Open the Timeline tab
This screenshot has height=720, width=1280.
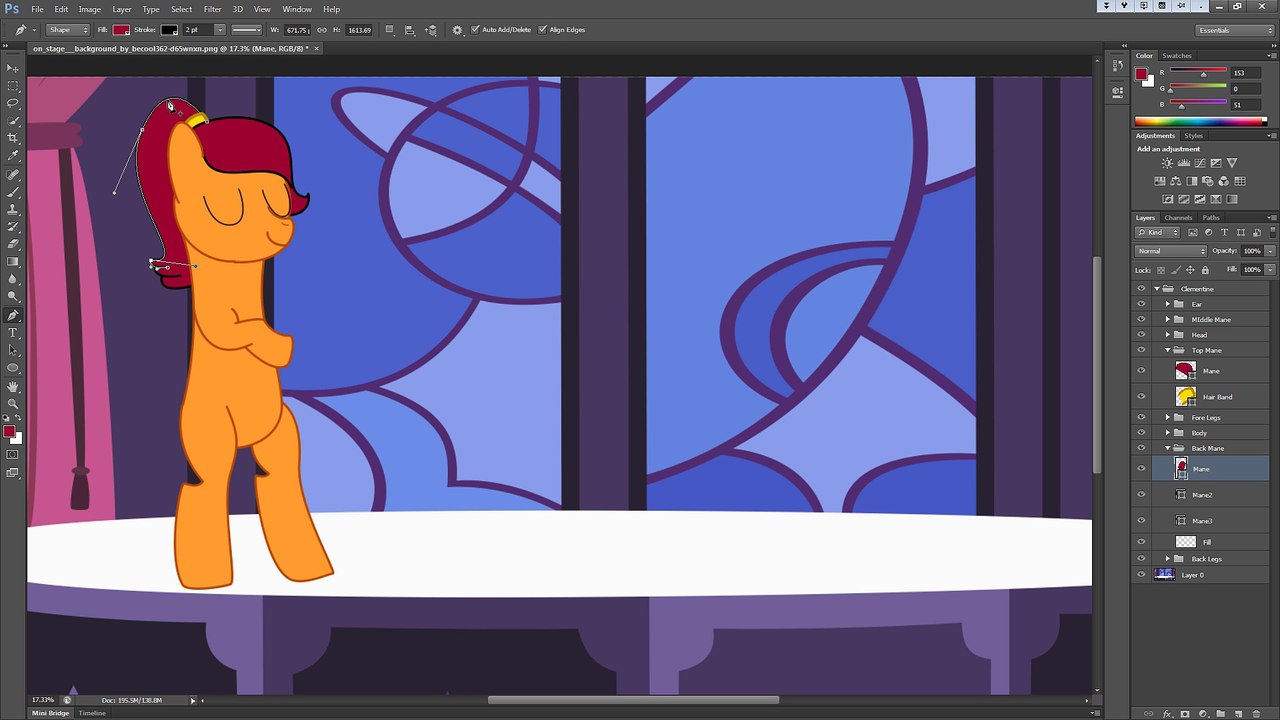[x=92, y=713]
